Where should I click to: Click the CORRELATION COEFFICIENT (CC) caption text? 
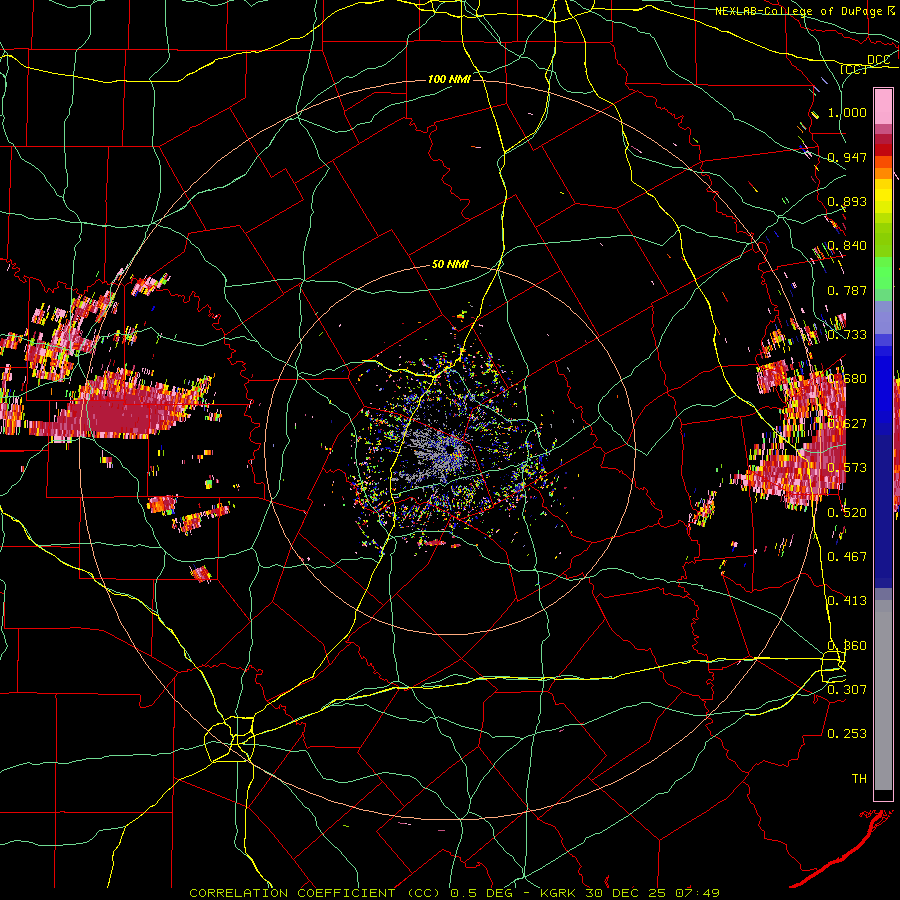click(315, 893)
